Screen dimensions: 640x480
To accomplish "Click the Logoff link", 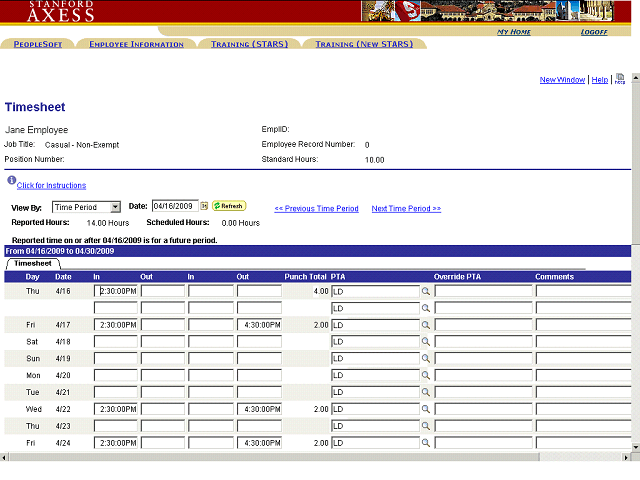I will point(594,32).
